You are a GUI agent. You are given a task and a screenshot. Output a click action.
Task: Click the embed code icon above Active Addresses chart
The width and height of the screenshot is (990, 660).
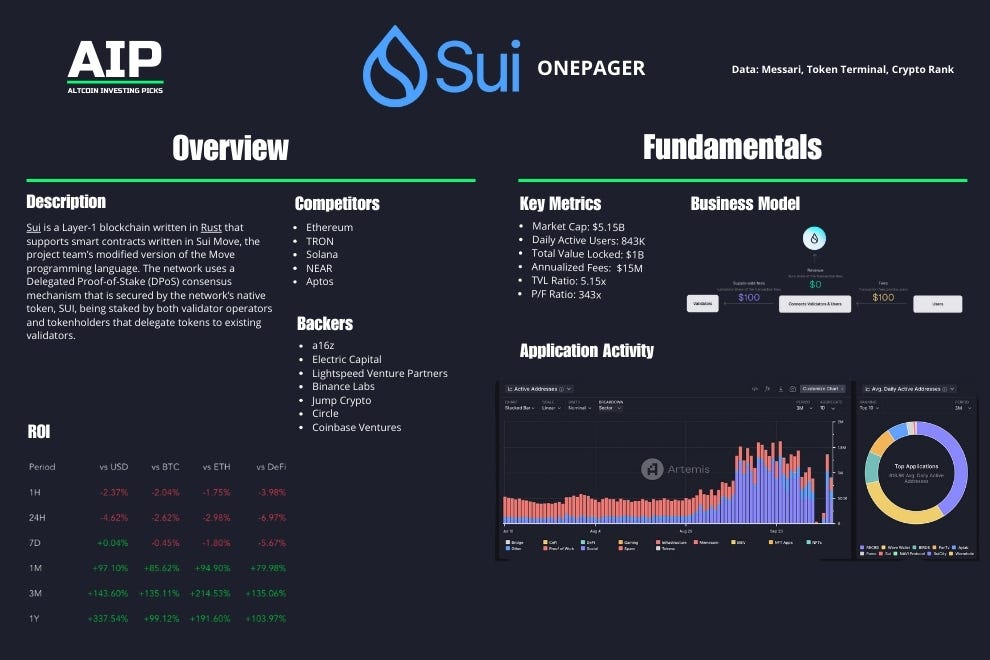pyautogui.click(x=754, y=389)
